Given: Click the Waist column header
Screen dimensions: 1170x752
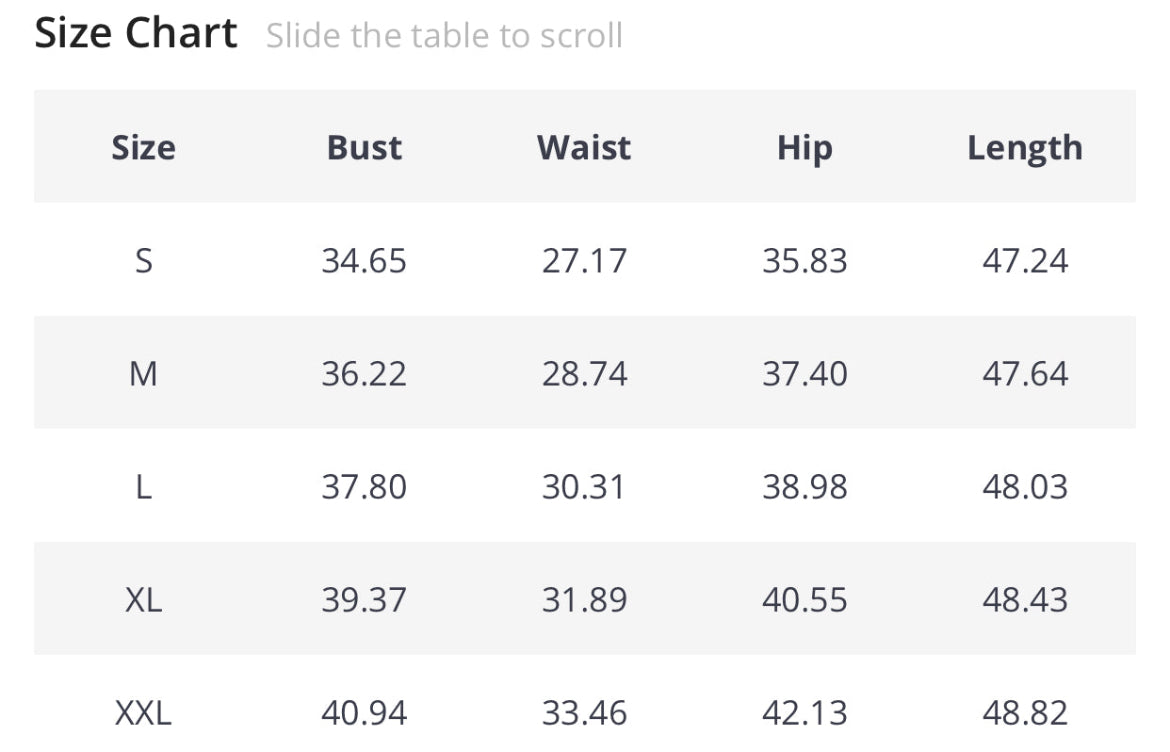Looking at the screenshot, I should pos(584,147).
